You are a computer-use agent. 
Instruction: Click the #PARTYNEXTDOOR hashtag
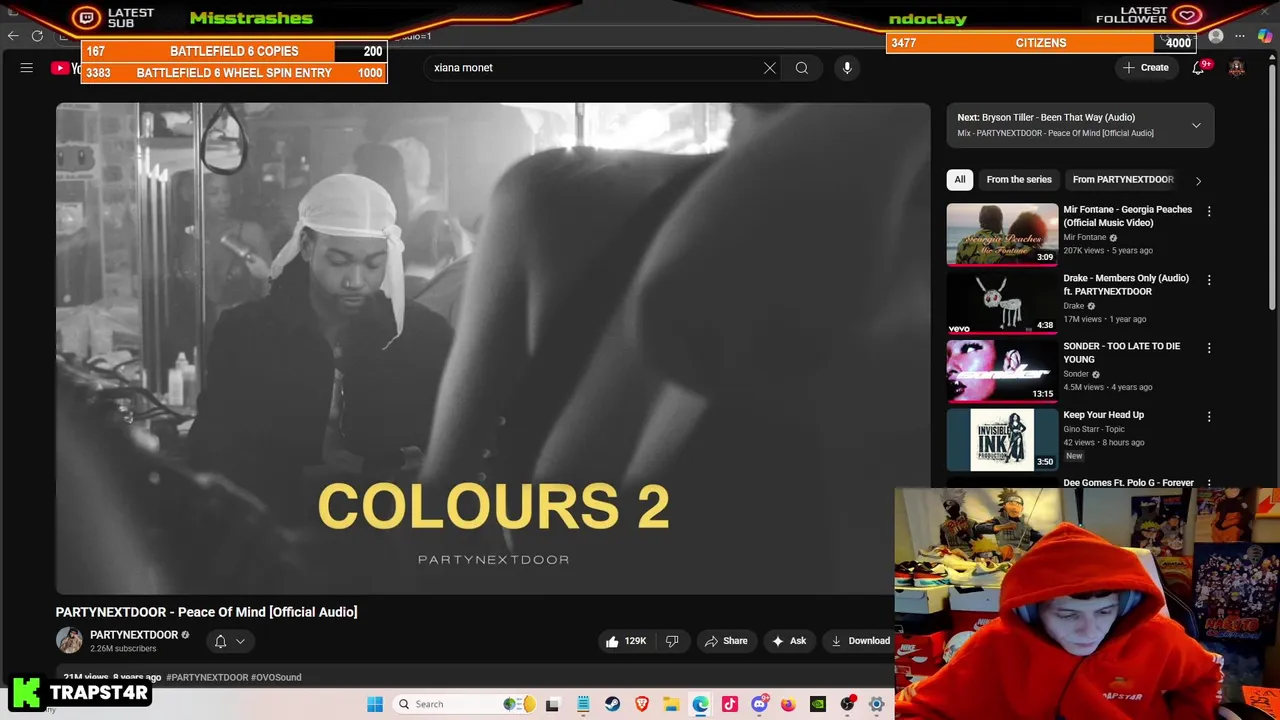pos(207,677)
